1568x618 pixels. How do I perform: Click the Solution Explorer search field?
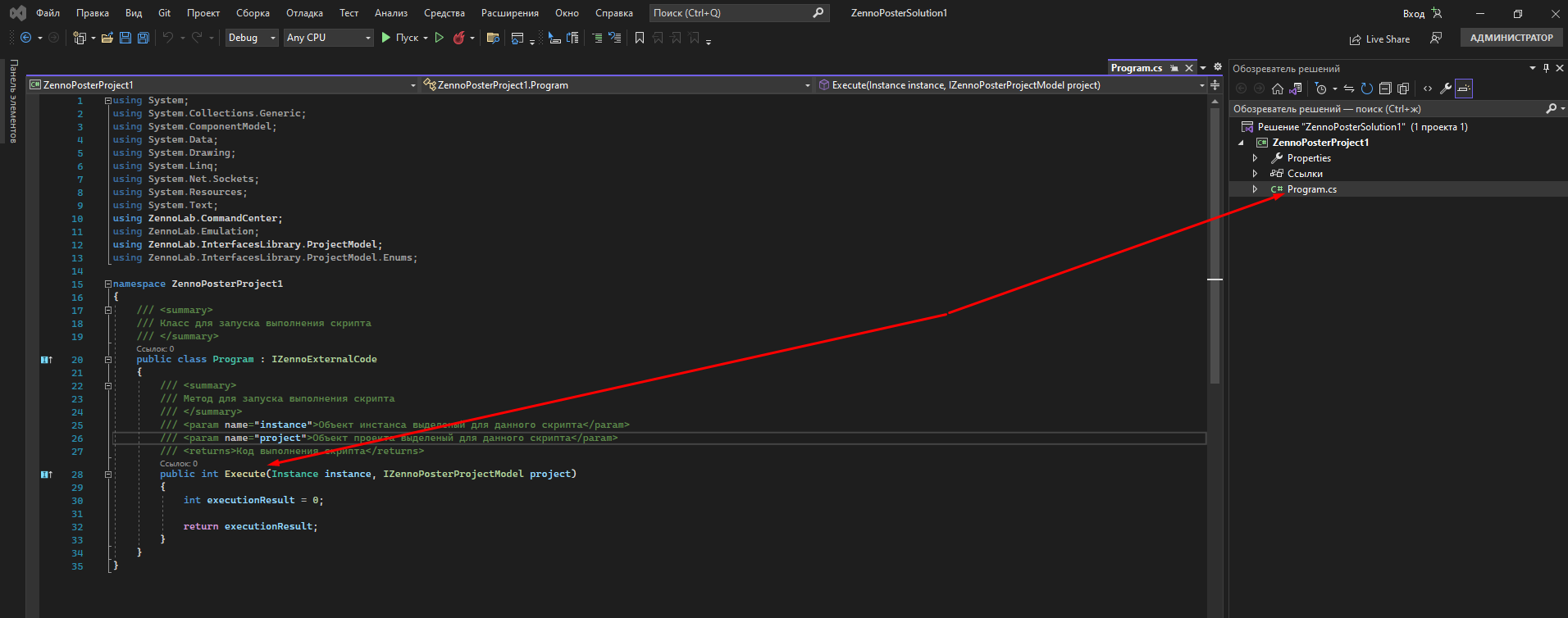pyautogui.click(x=1397, y=108)
